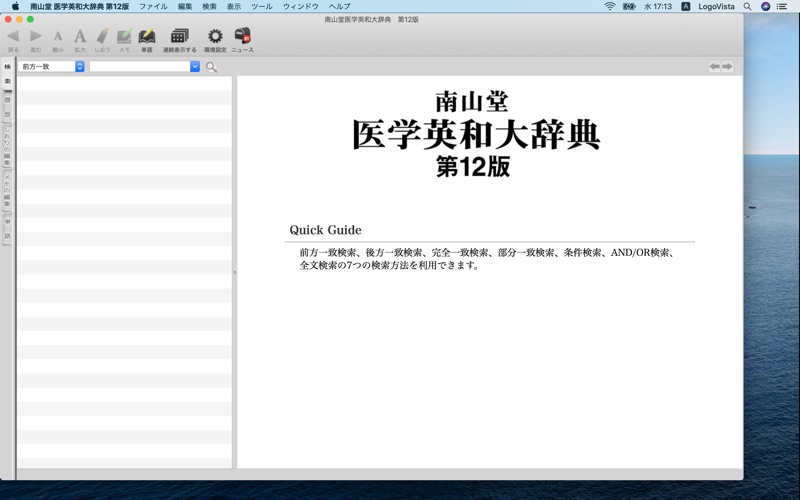Open the ファイル menu
The height and width of the screenshot is (500, 800).
coord(154,7)
